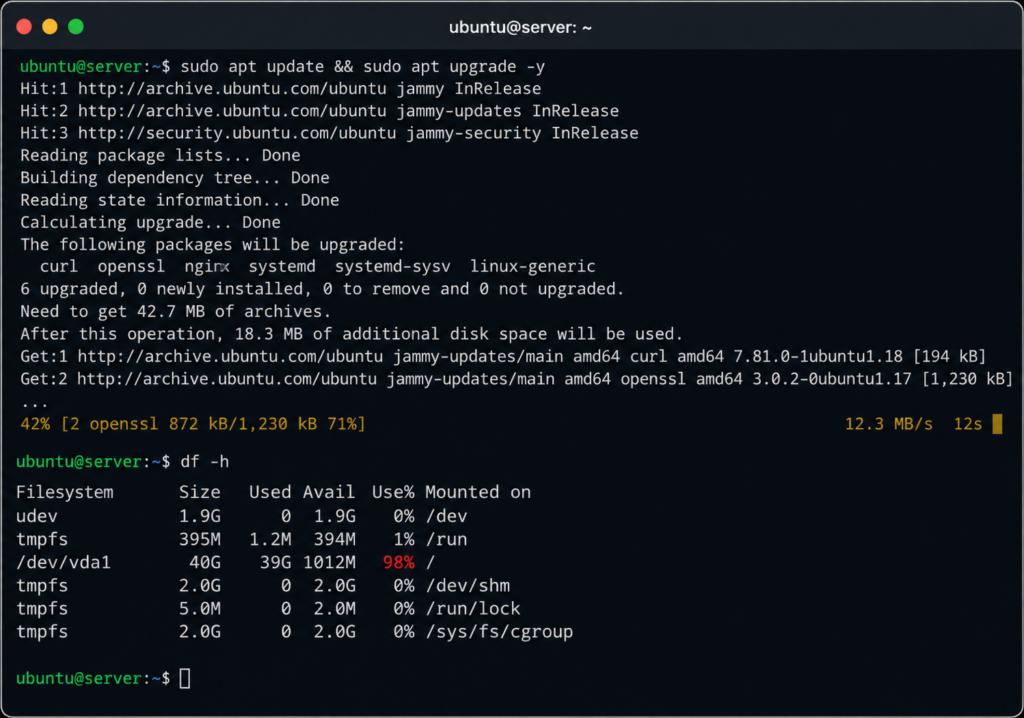Click the Hit:1 archive.ubuntu.com jammy URL
This screenshot has width=1024, height=718.
tap(232, 89)
